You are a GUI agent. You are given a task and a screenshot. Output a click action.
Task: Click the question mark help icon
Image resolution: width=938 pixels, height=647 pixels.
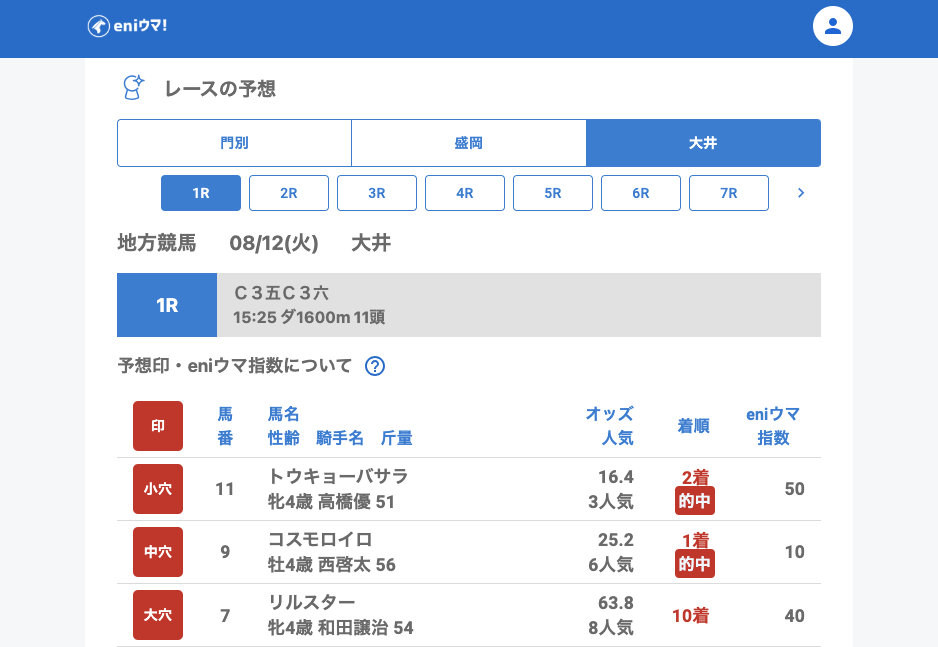(x=375, y=366)
